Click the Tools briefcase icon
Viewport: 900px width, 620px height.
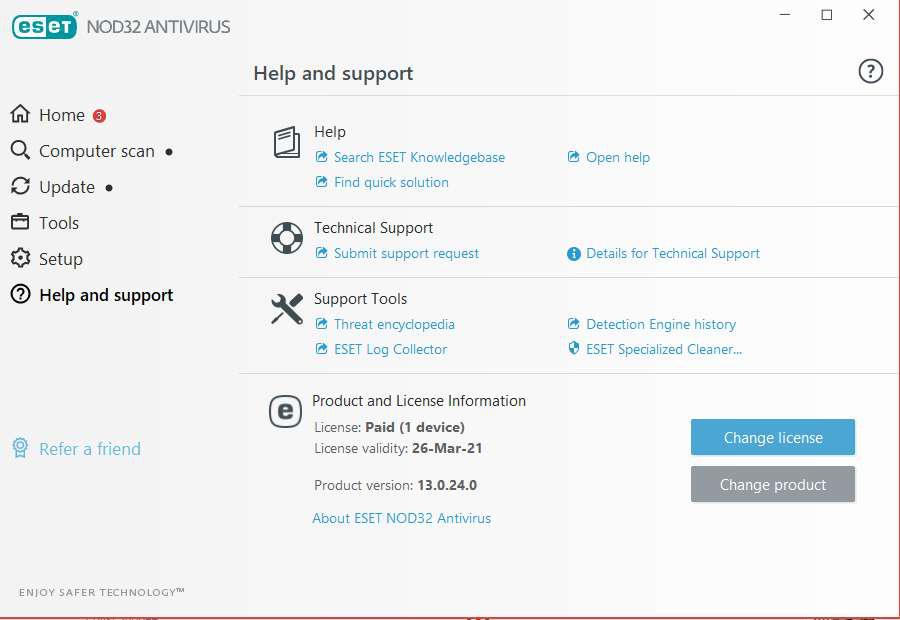[x=20, y=222]
